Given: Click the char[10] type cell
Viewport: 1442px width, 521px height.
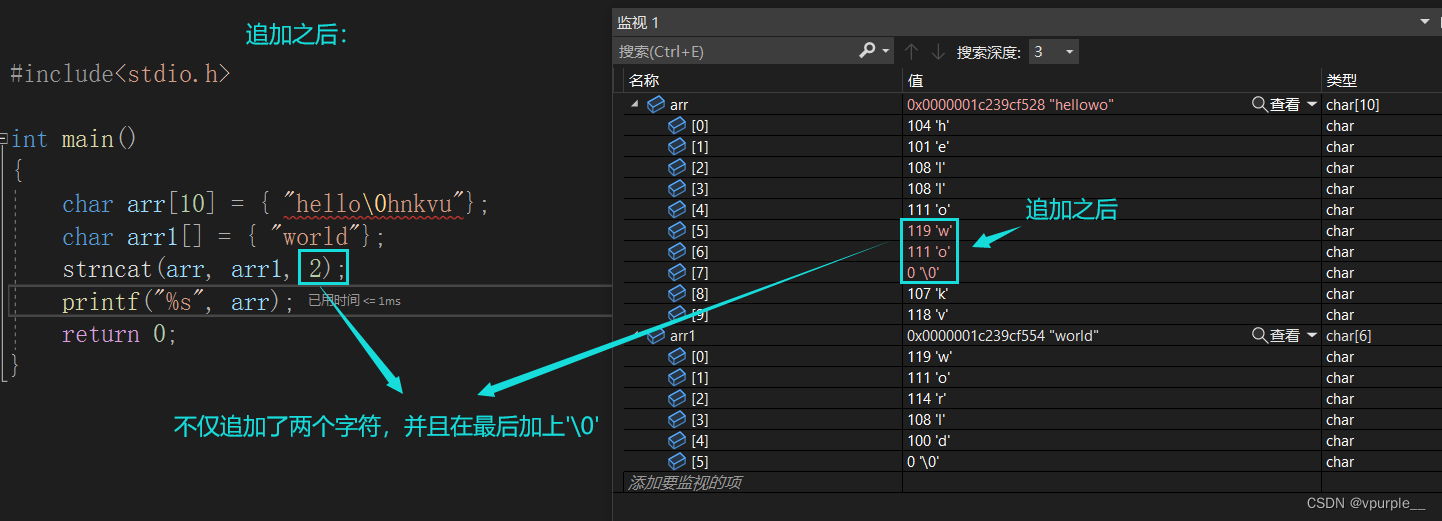Looking at the screenshot, I should click(x=1353, y=104).
